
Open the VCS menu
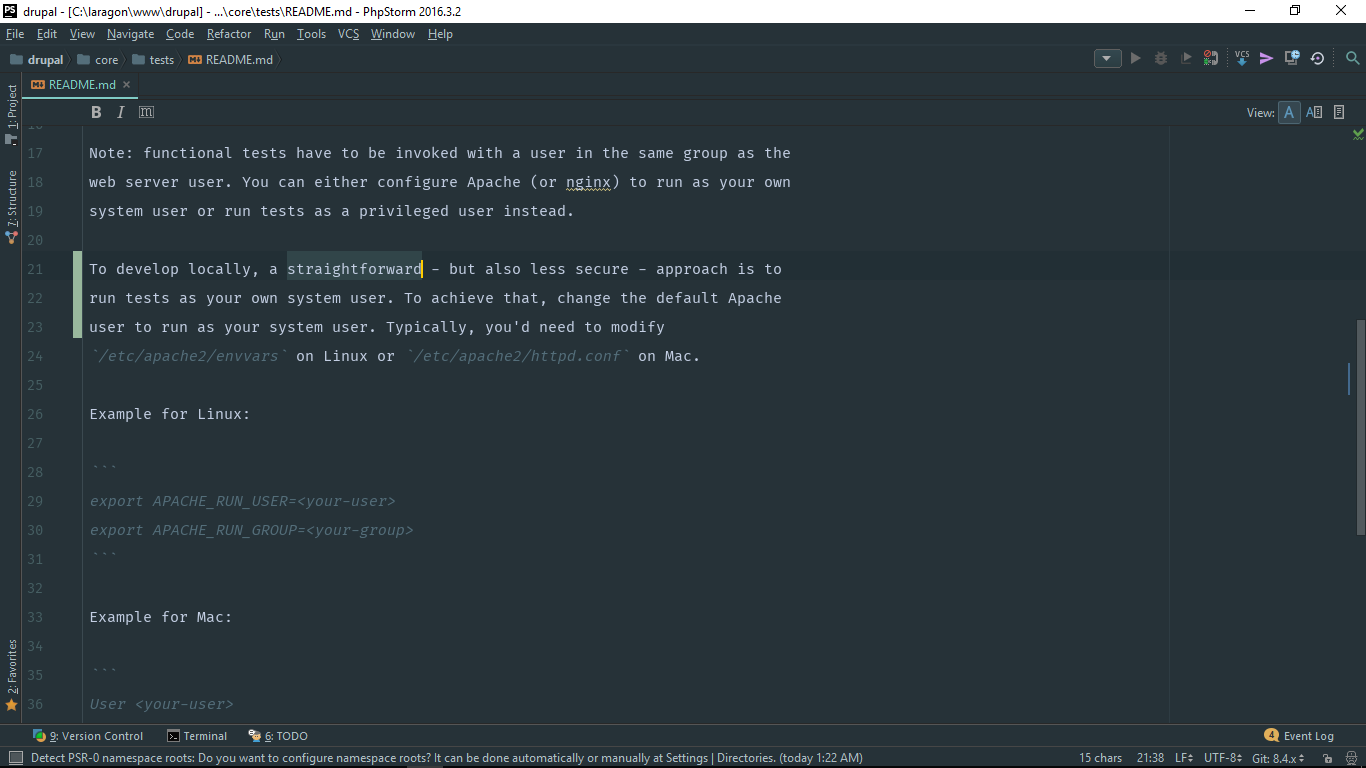[x=348, y=34]
